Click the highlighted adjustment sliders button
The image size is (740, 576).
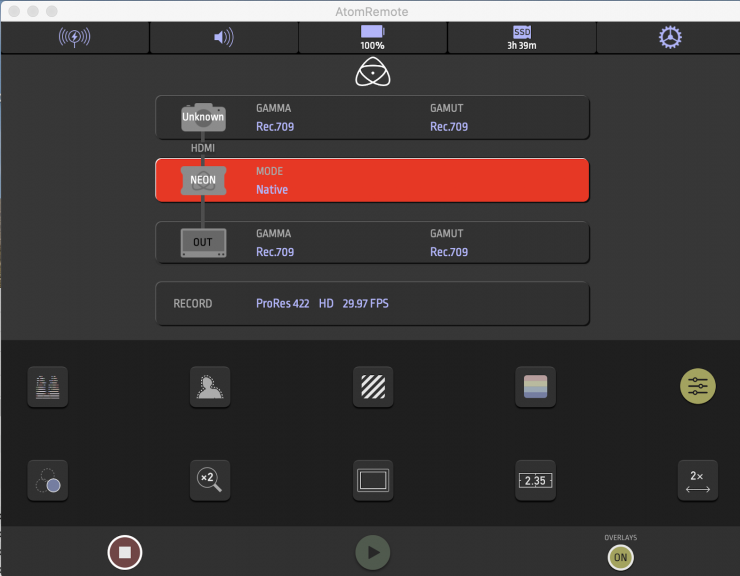point(697,386)
